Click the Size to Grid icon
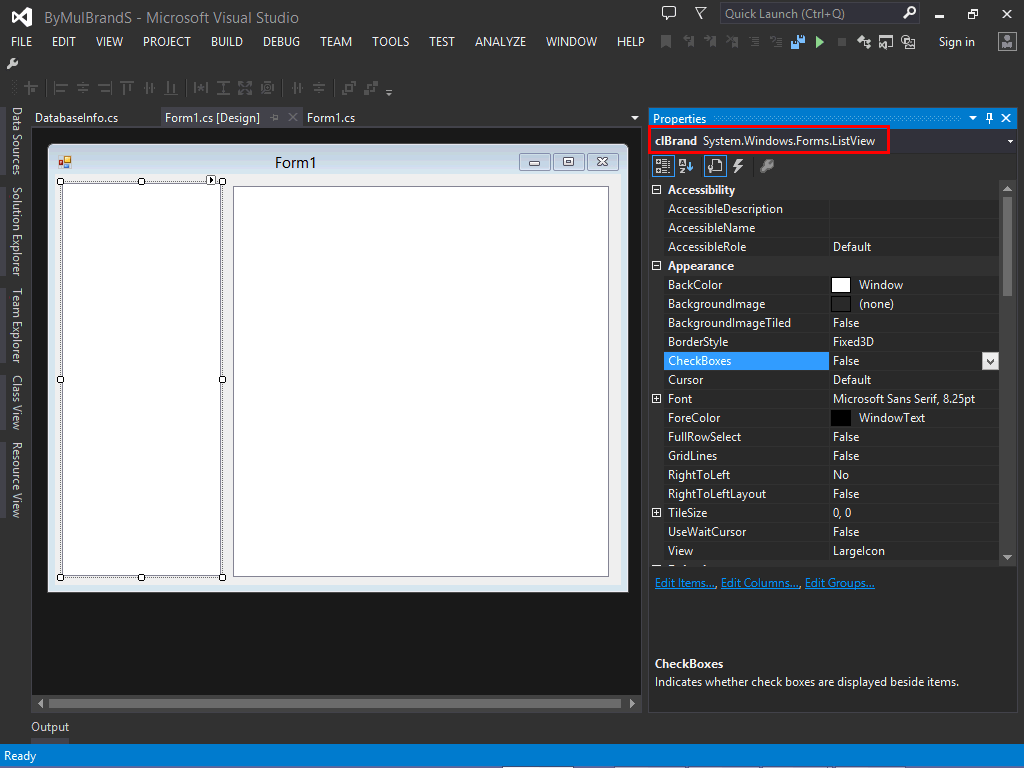Image resolution: width=1024 pixels, height=768 pixels. [x=267, y=88]
